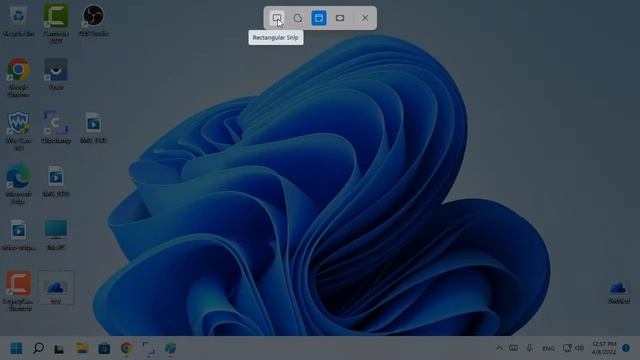
Task: Choose the Fullscreen Snip mode
Action: point(340,18)
